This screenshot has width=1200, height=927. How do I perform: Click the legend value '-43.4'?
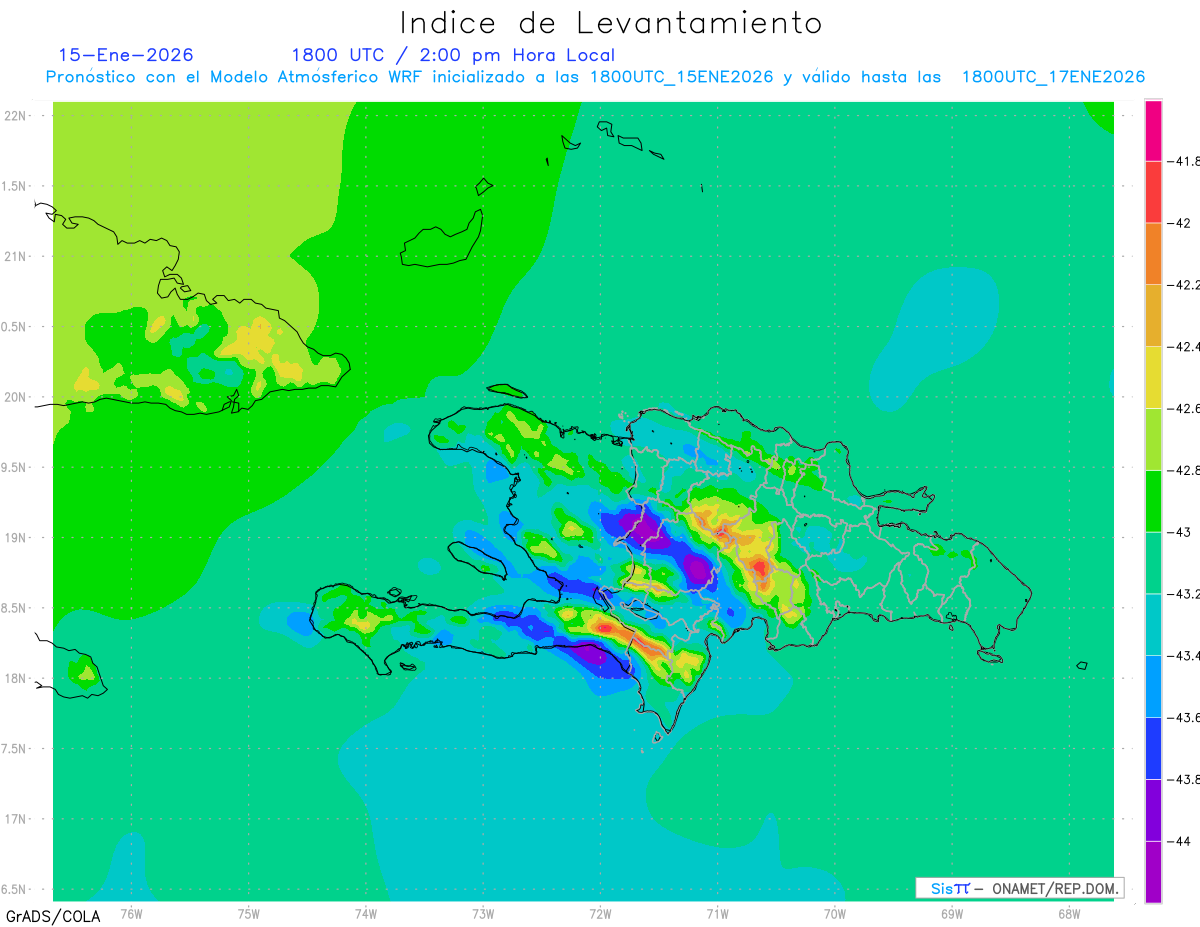pos(1183,656)
